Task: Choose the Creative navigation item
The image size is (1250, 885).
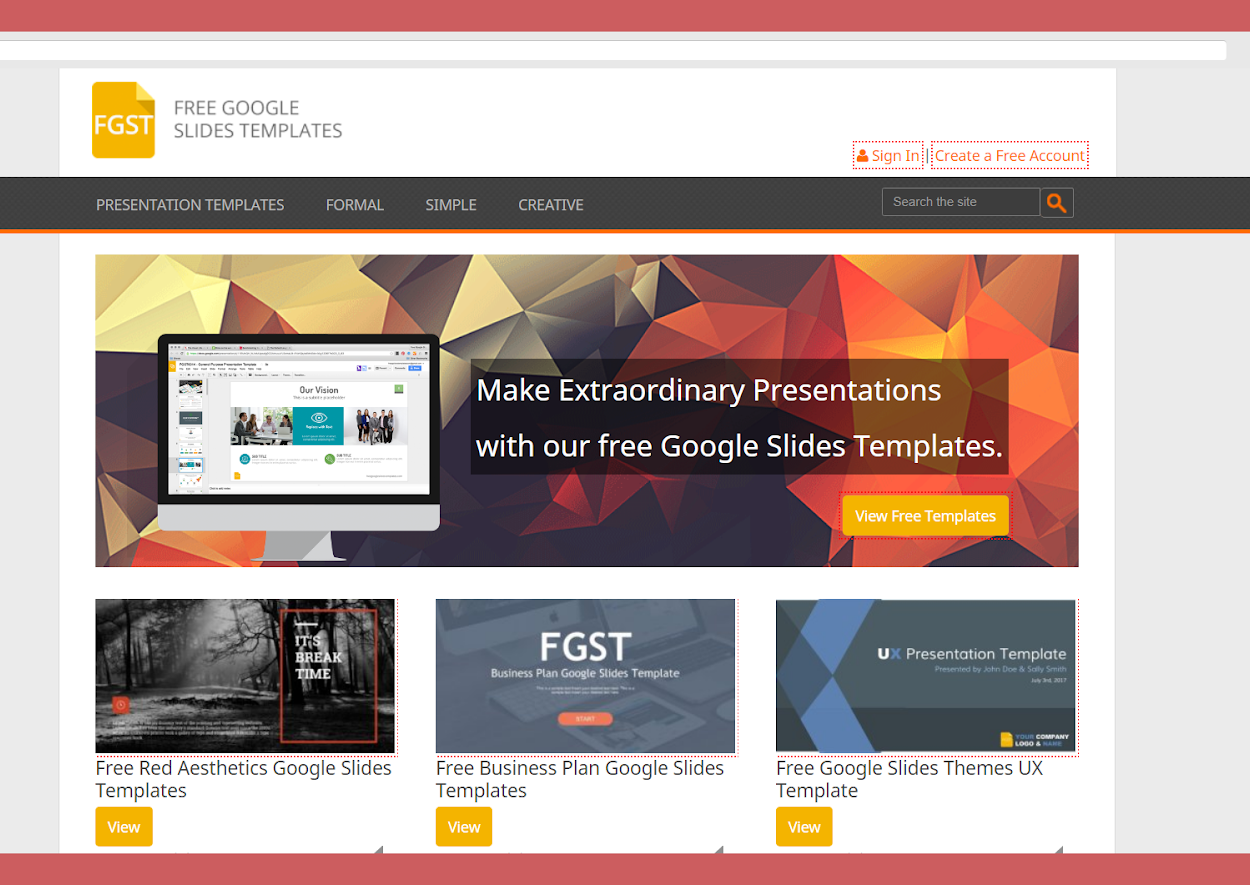Action: (x=551, y=205)
